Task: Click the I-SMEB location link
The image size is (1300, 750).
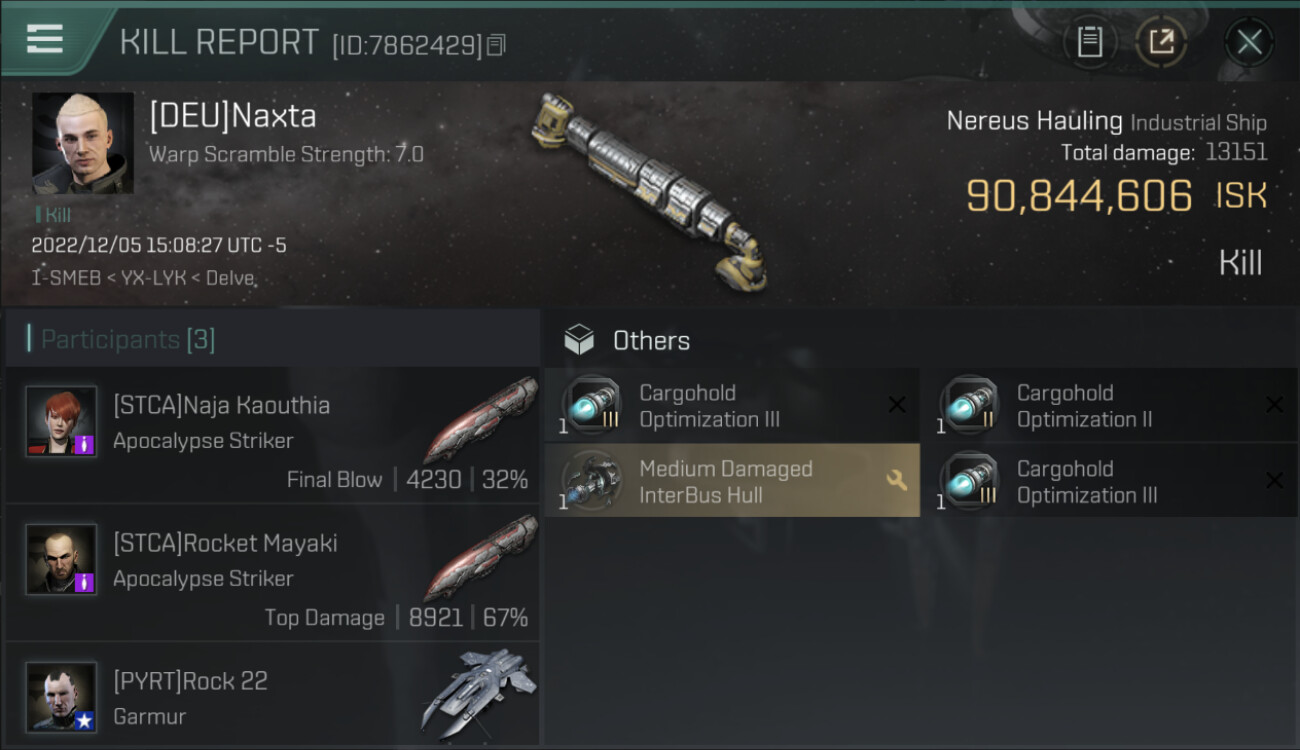Action: pos(65,278)
